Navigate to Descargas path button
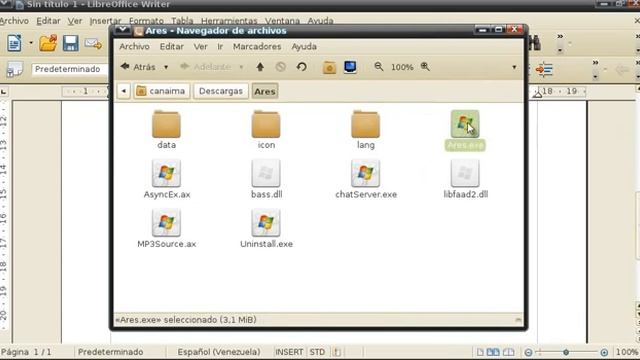 [221, 91]
